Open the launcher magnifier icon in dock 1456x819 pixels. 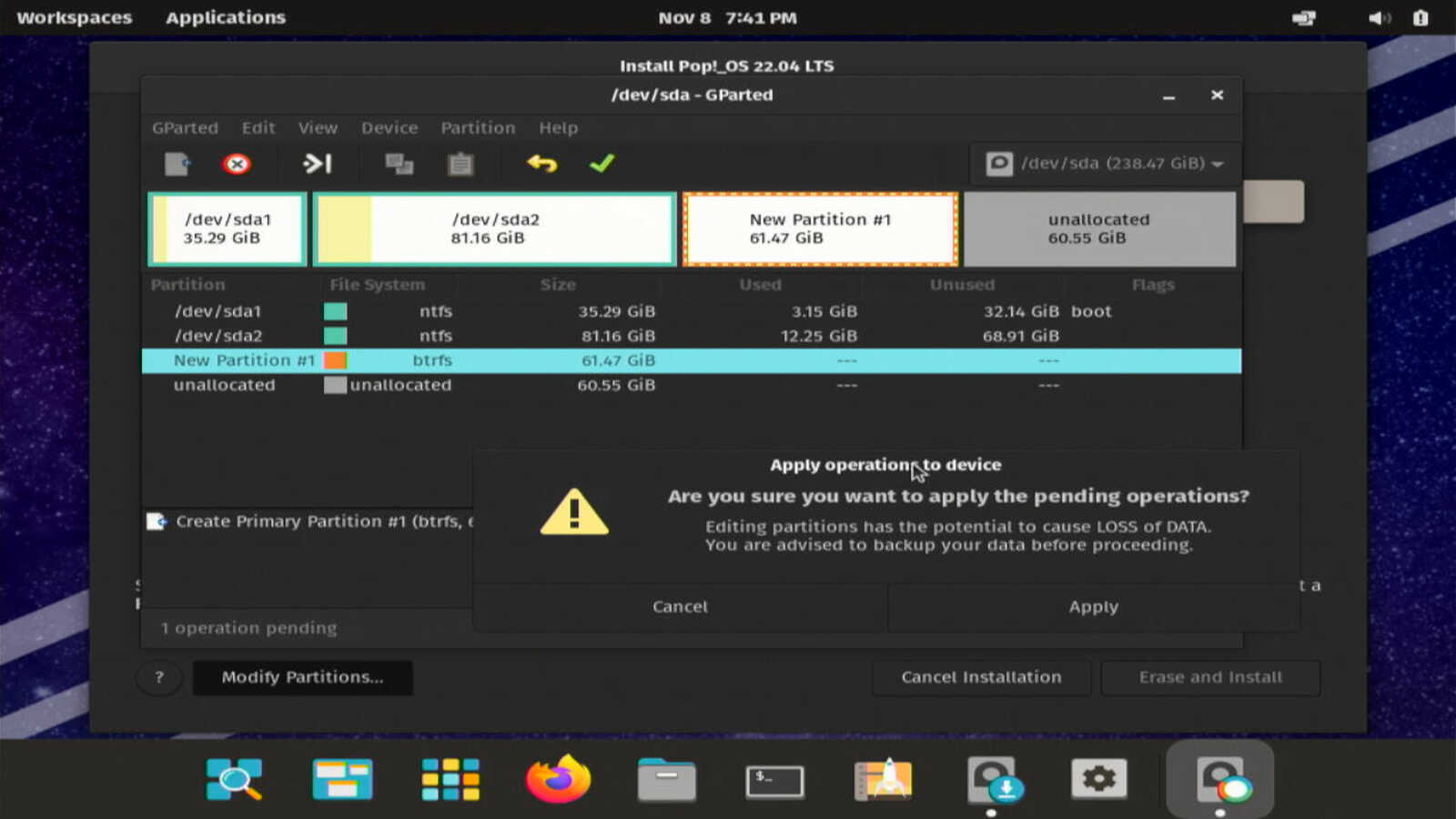[234, 779]
